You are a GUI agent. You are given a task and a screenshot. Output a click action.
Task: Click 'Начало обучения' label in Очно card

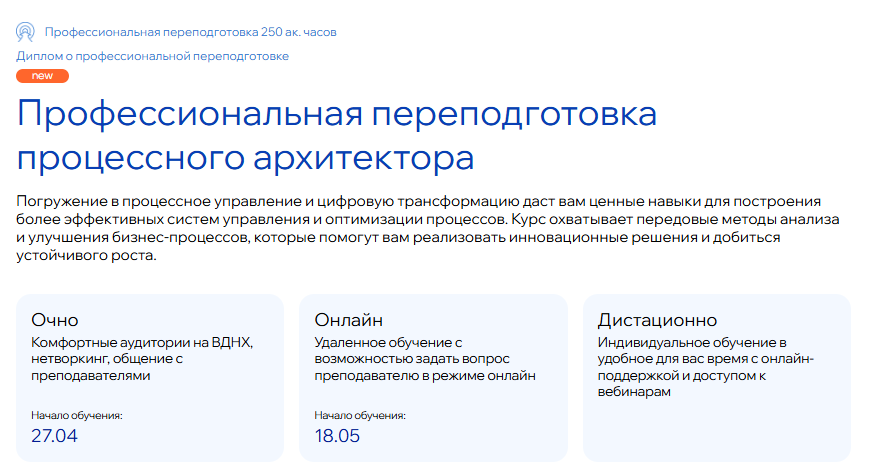(x=77, y=415)
